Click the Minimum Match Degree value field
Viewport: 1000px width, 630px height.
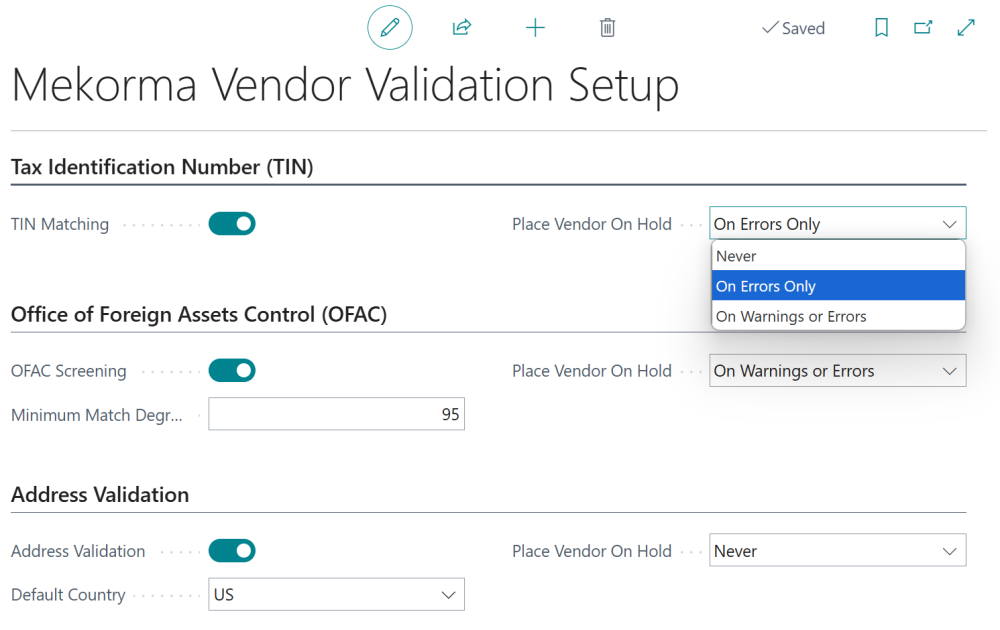336,413
